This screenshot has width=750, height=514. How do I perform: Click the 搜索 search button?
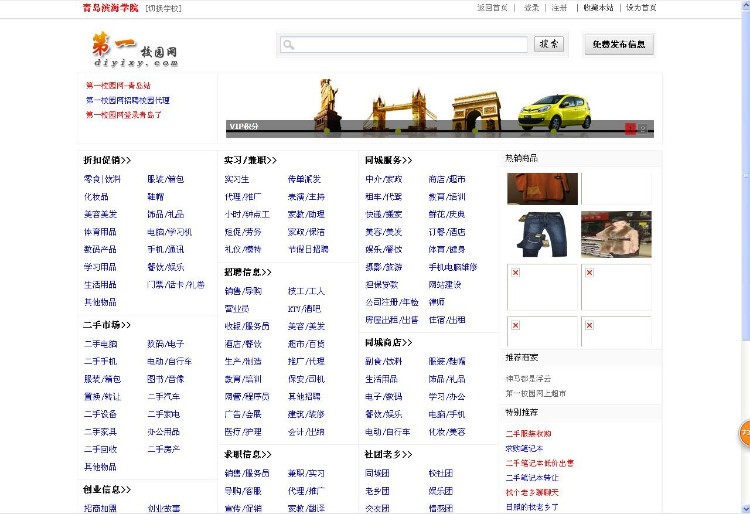pos(549,44)
